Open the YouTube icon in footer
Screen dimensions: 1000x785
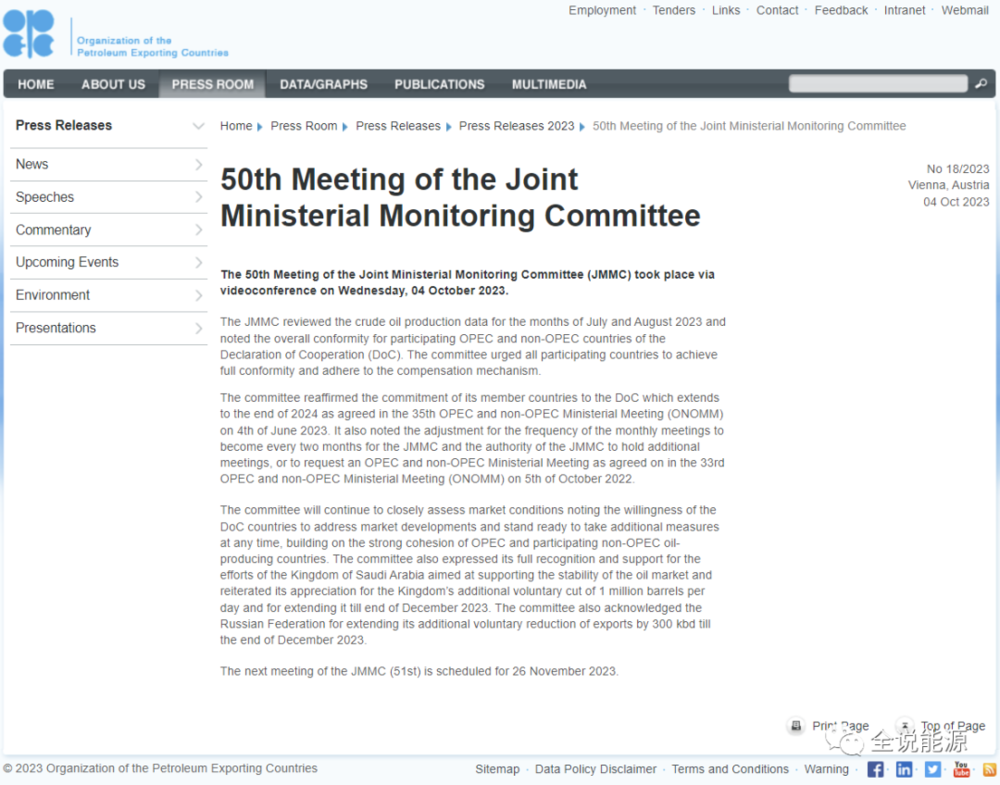[961, 769]
